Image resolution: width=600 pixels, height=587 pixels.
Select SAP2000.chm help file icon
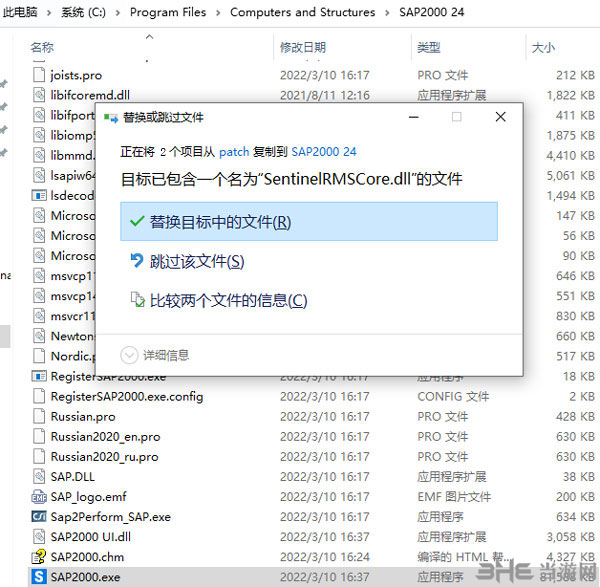(x=39, y=557)
